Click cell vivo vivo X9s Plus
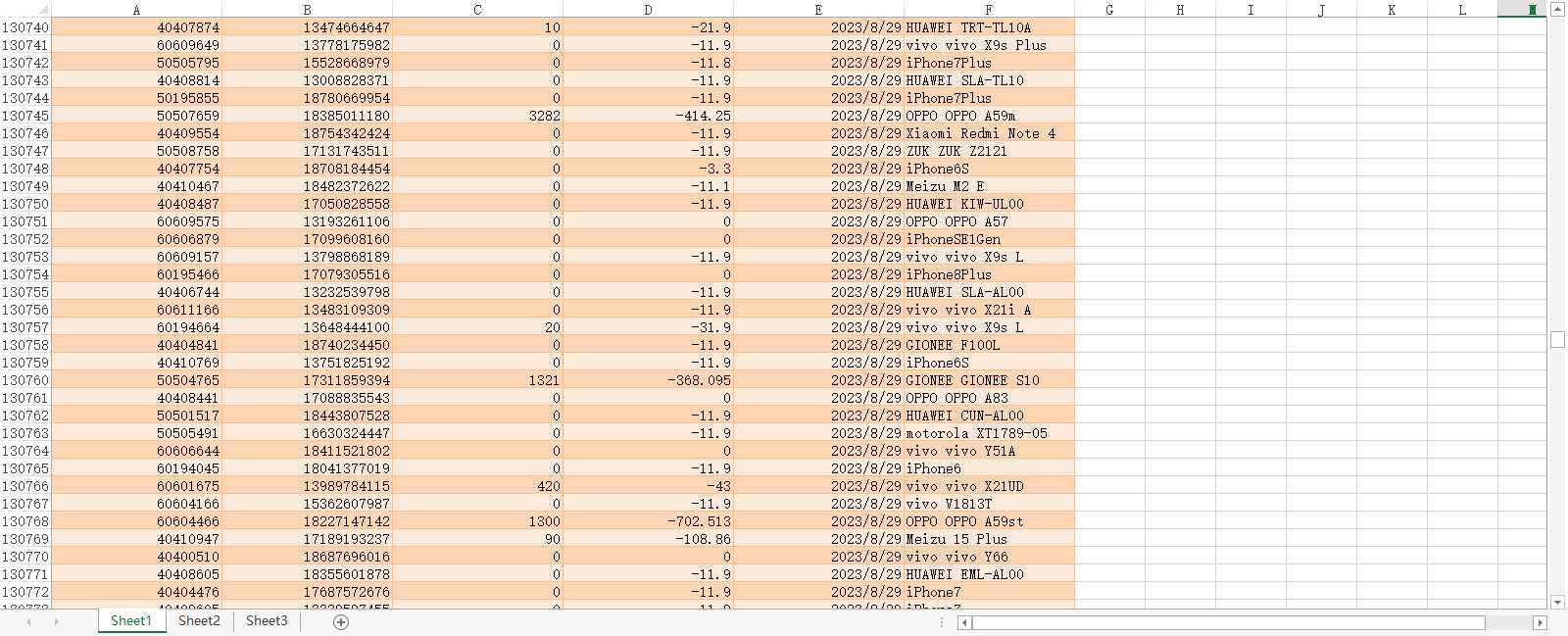Screen dimensions: 1568x636 pos(989,45)
